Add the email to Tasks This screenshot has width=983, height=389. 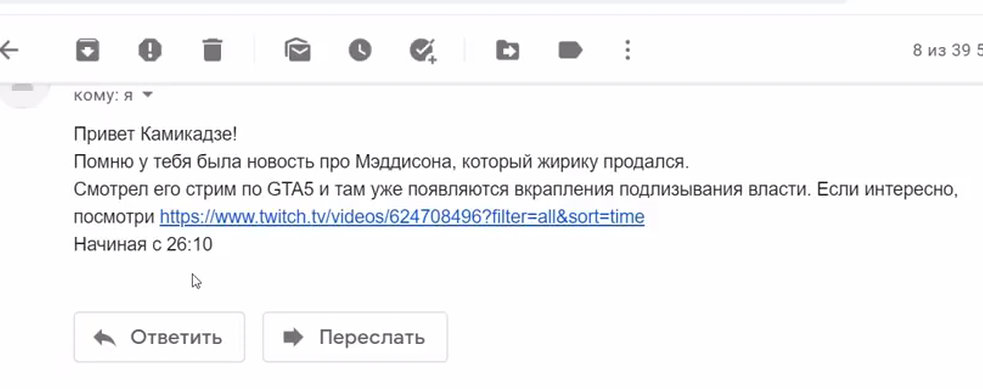[x=423, y=50]
